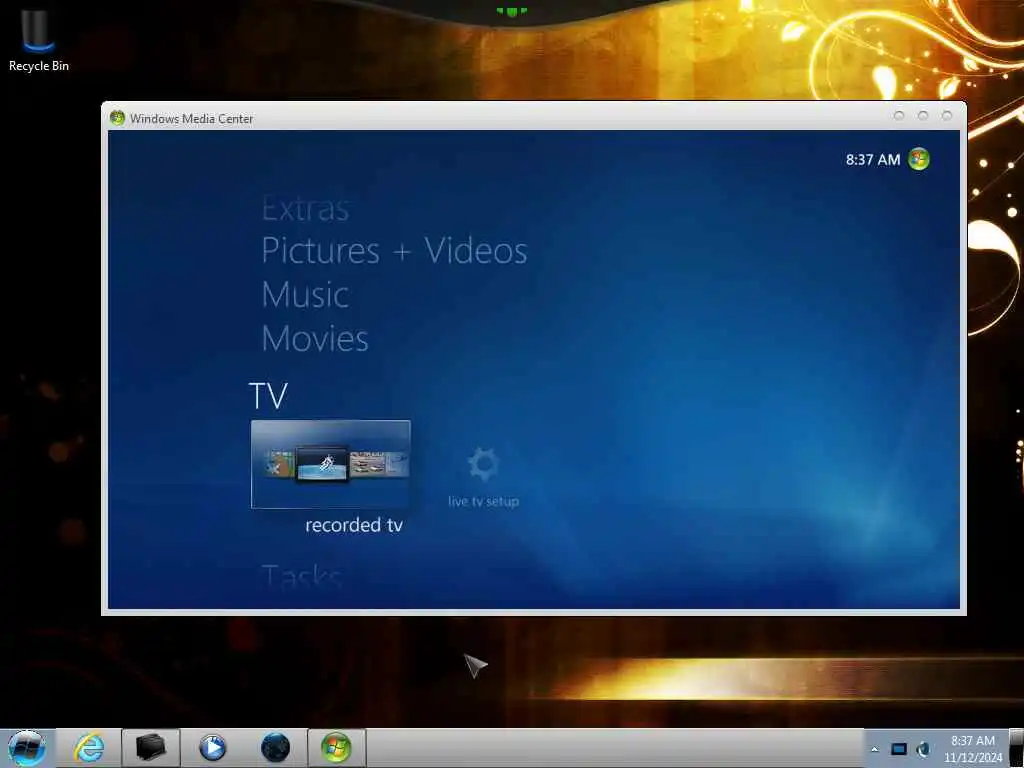Launch Internet Explorer from the taskbar

pyautogui.click(x=89, y=748)
